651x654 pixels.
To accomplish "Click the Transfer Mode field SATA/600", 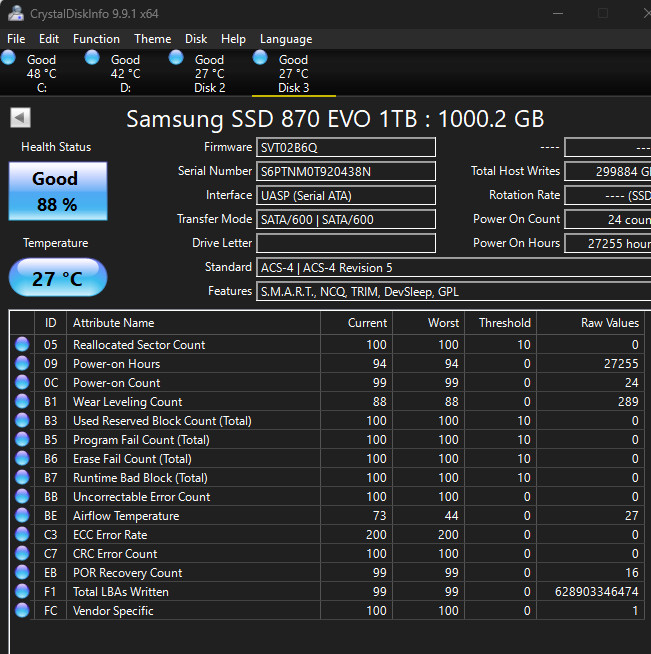I will (x=346, y=219).
